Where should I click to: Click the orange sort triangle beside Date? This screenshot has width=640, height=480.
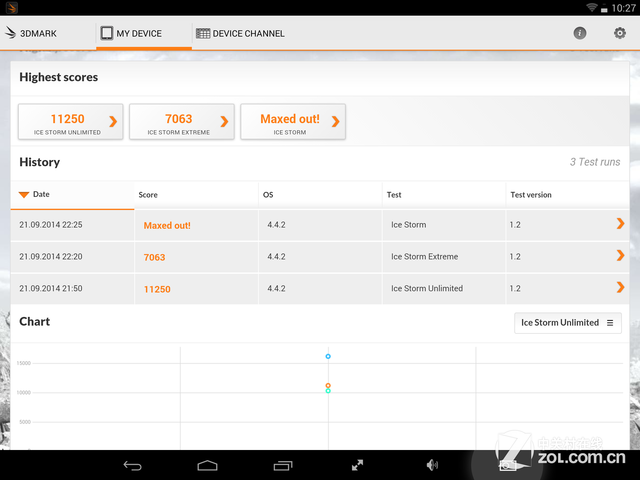click(24, 195)
